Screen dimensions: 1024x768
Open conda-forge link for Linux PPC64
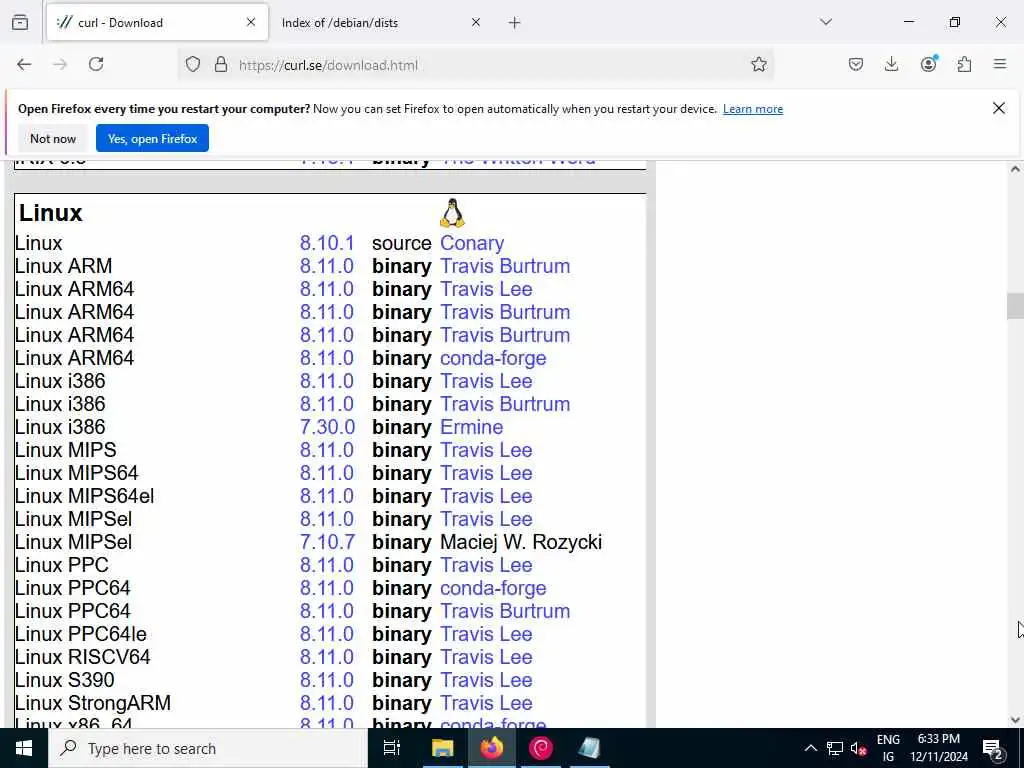click(x=493, y=588)
